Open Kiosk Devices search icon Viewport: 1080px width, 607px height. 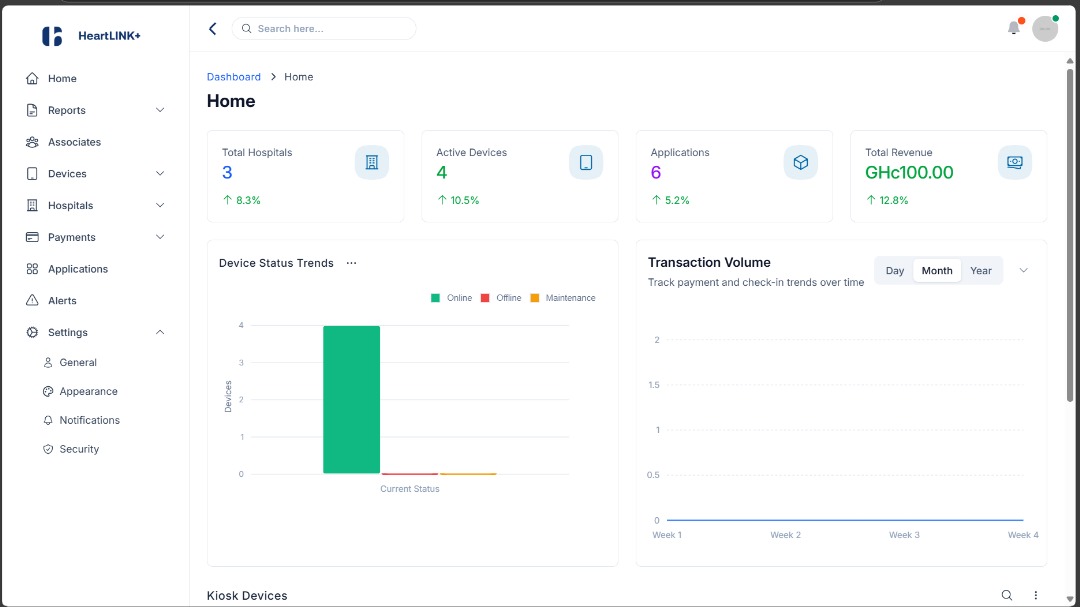click(1007, 595)
